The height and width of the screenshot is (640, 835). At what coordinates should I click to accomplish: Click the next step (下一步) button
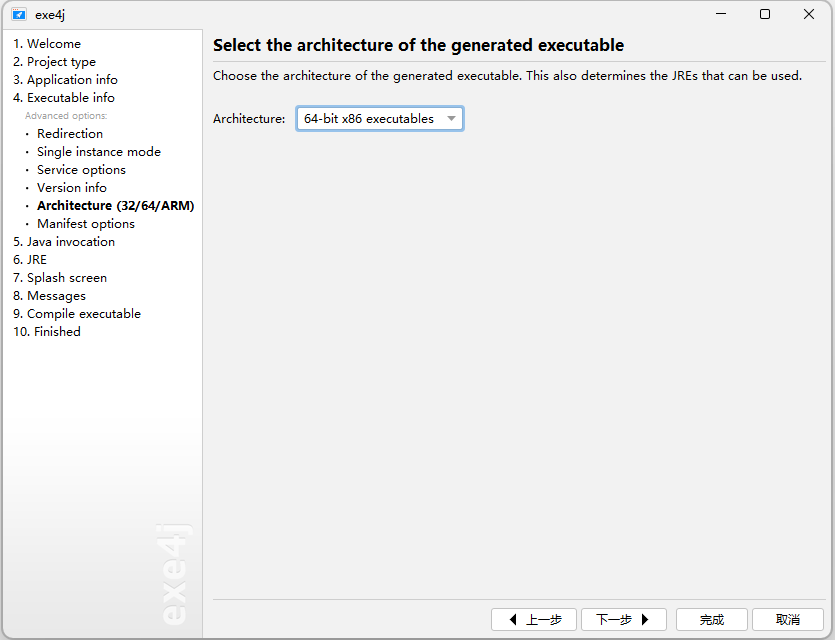(623, 620)
